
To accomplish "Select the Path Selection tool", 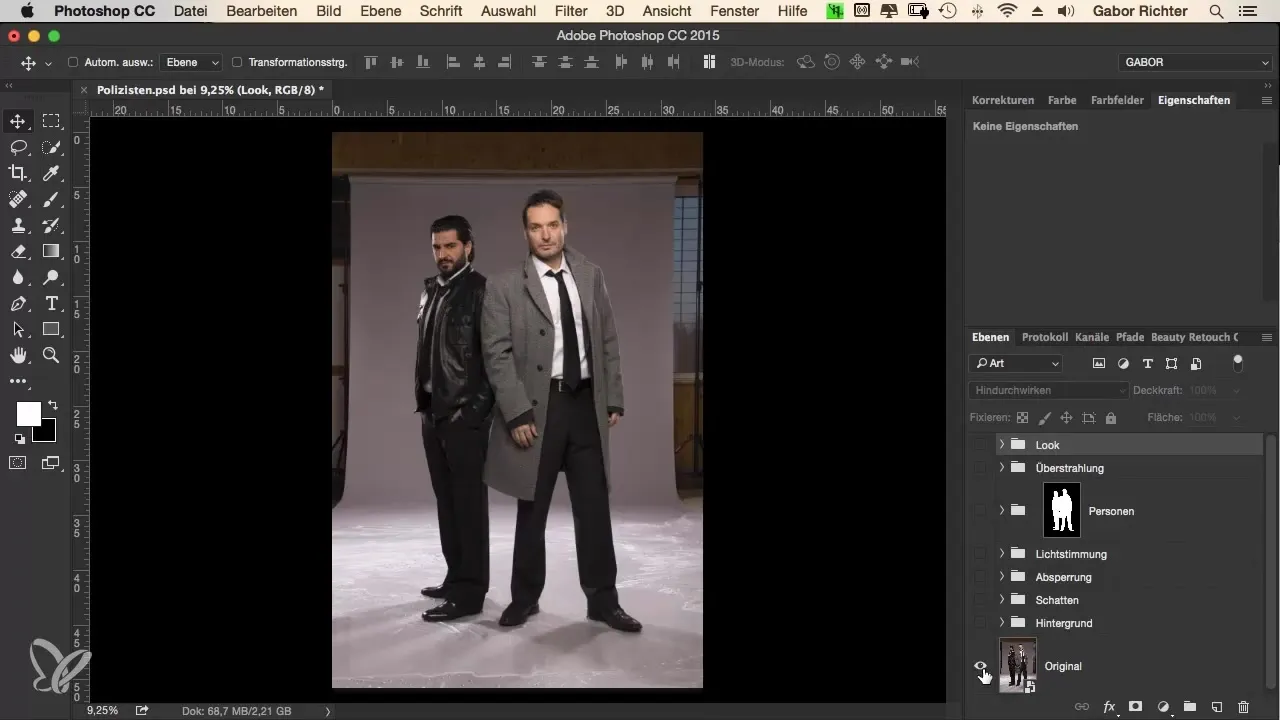I will (18, 330).
